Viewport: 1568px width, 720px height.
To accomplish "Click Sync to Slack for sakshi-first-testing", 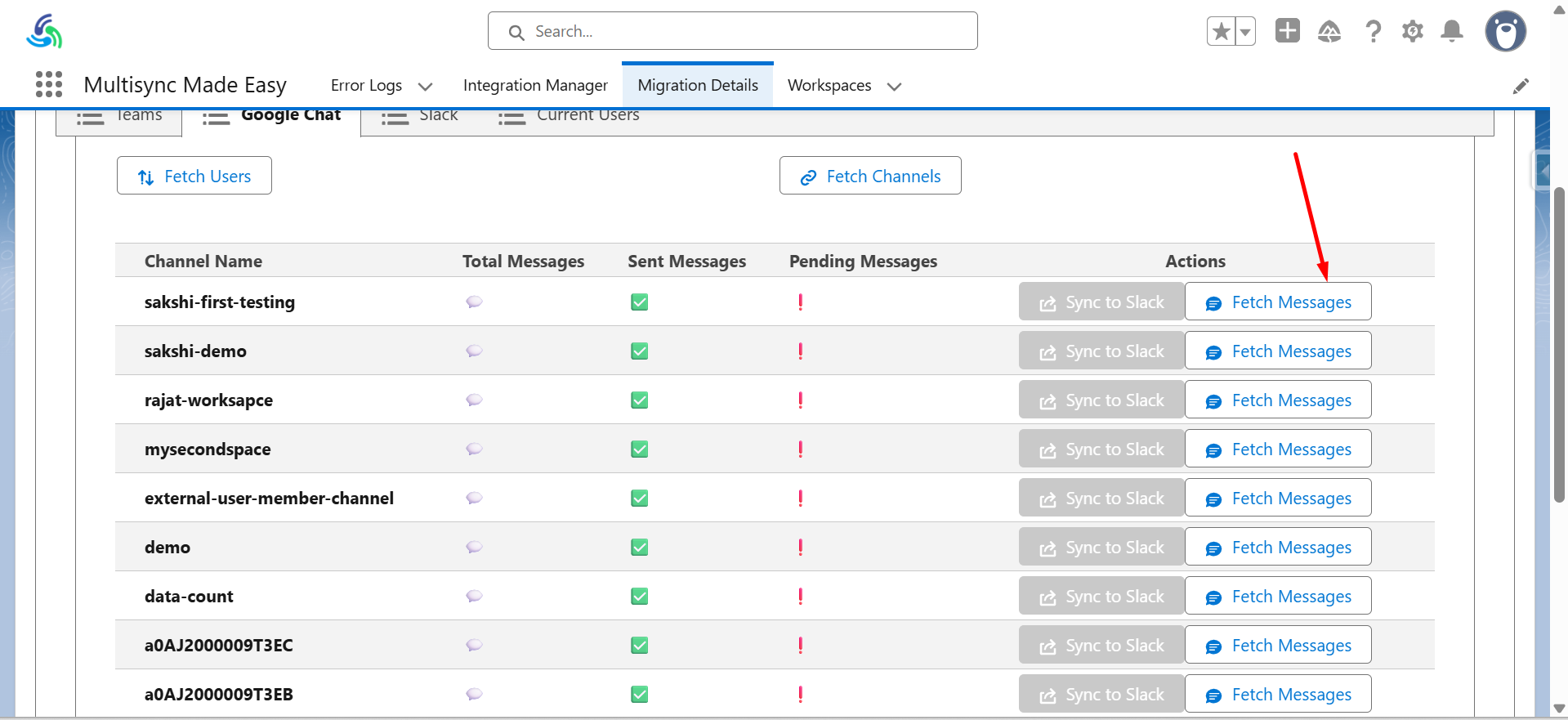I will [1101, 302].
